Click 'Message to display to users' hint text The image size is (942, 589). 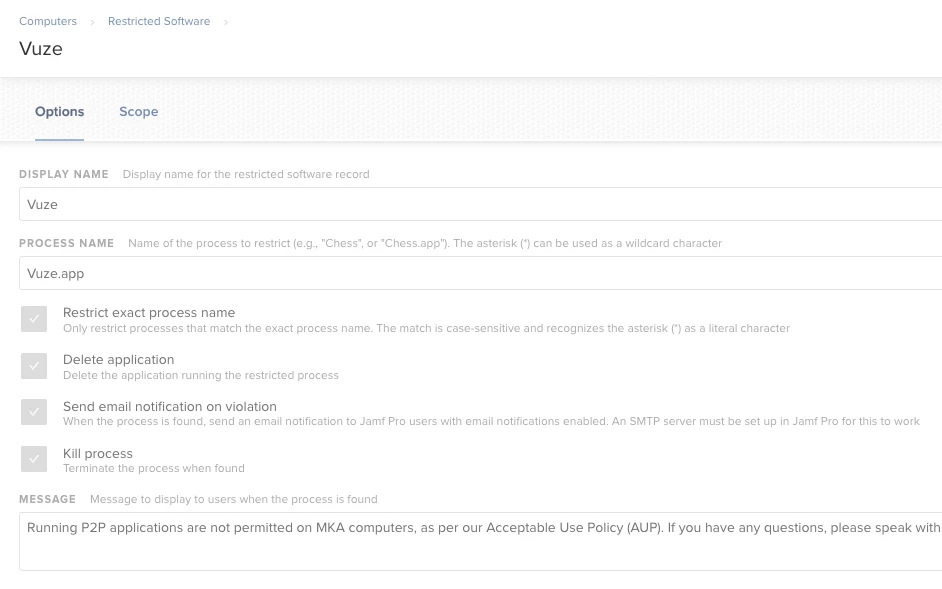[x=234, y=499]
